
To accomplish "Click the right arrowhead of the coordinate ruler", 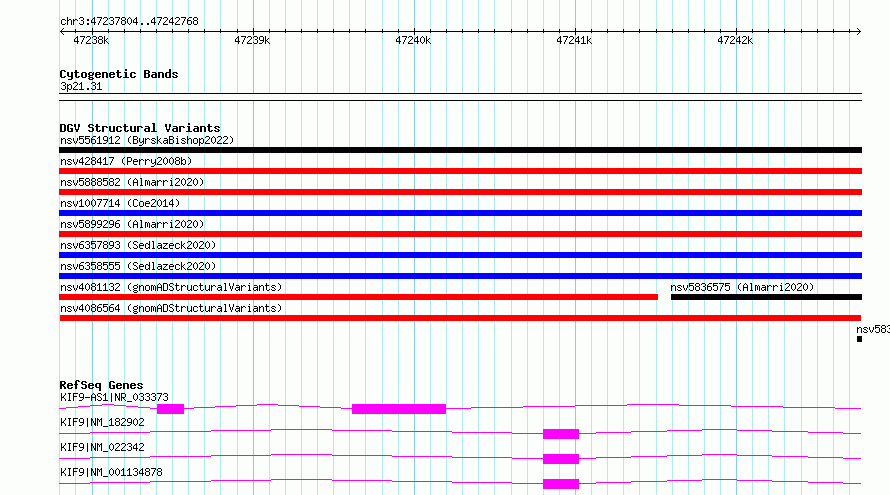I will pyautogui.click(x=858, y=31).
